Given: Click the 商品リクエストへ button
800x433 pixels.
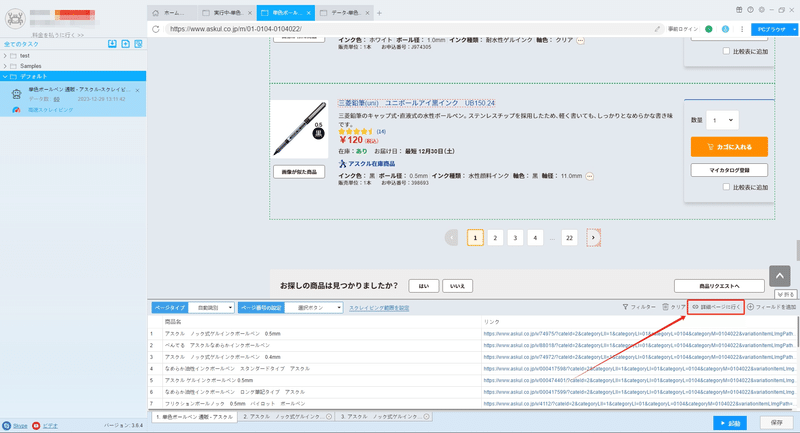Looking at the screenshot, I should pos(719,286).
